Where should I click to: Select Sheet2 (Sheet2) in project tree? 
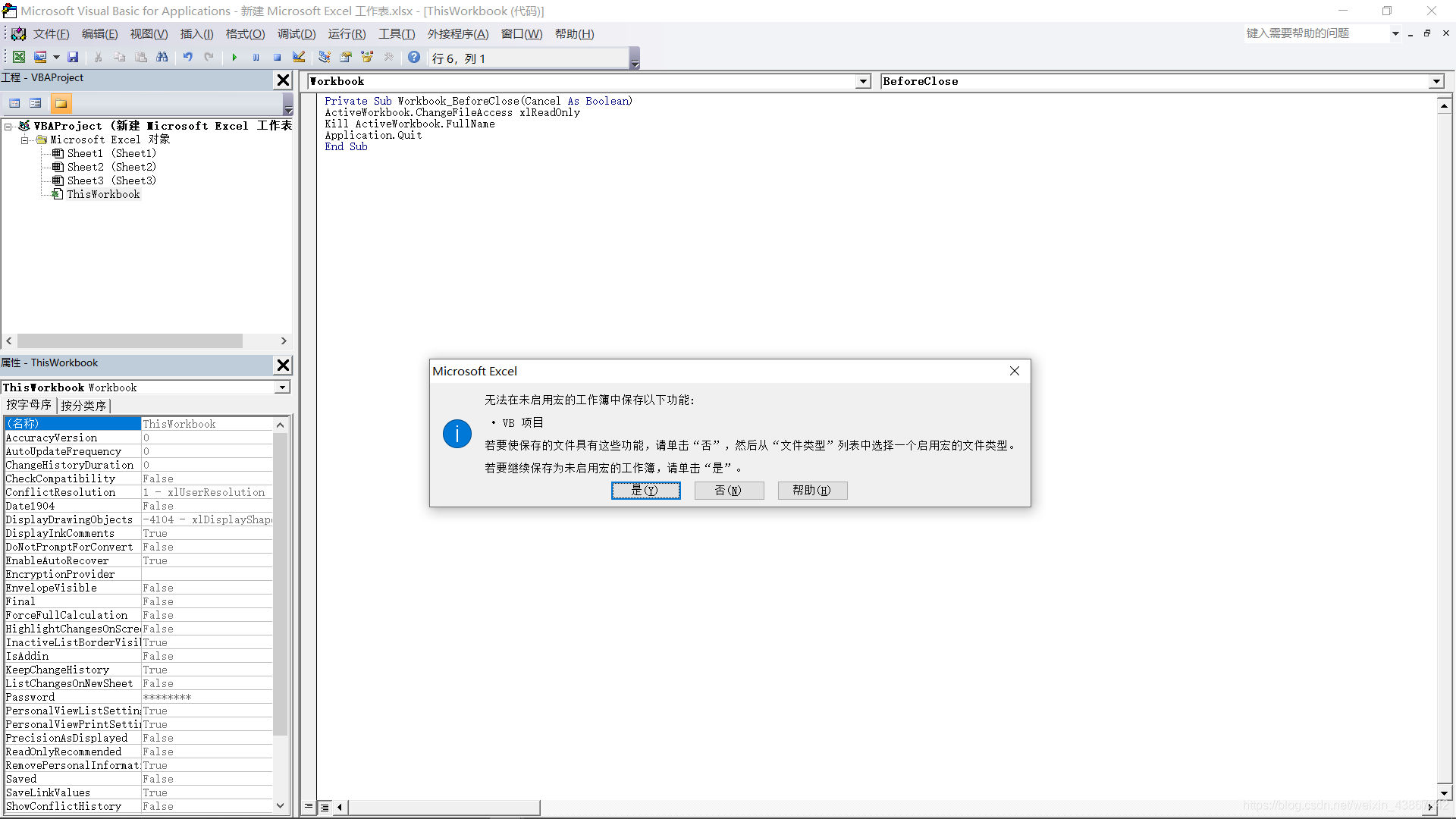pyautogui.click(x=111, y=167)
